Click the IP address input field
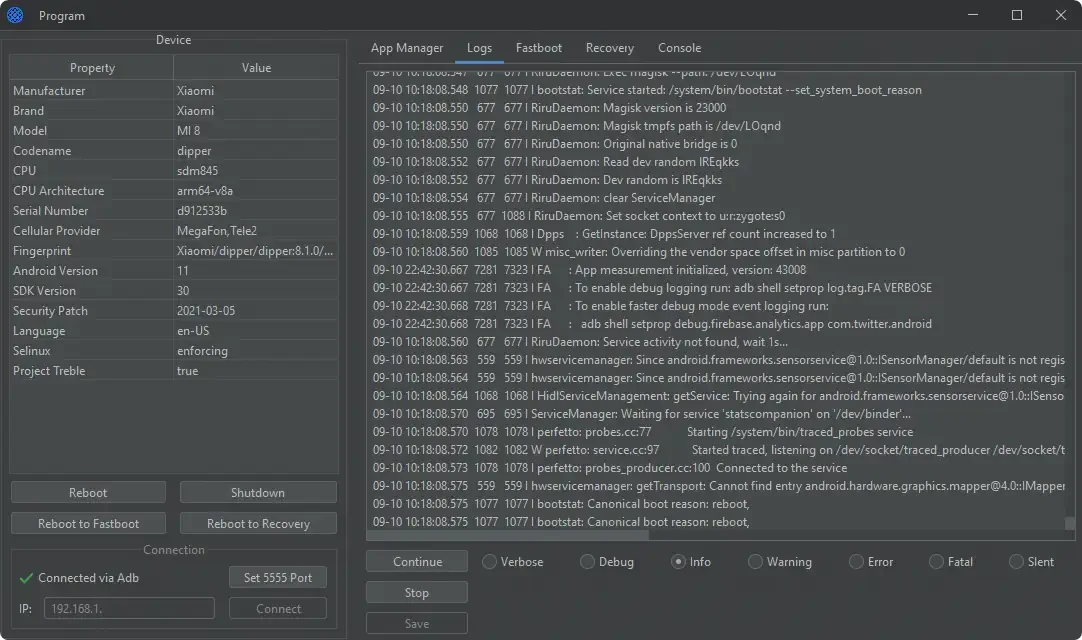Image resolution: width=1082 pixels, height=640 pixels. tap(129, 609)
